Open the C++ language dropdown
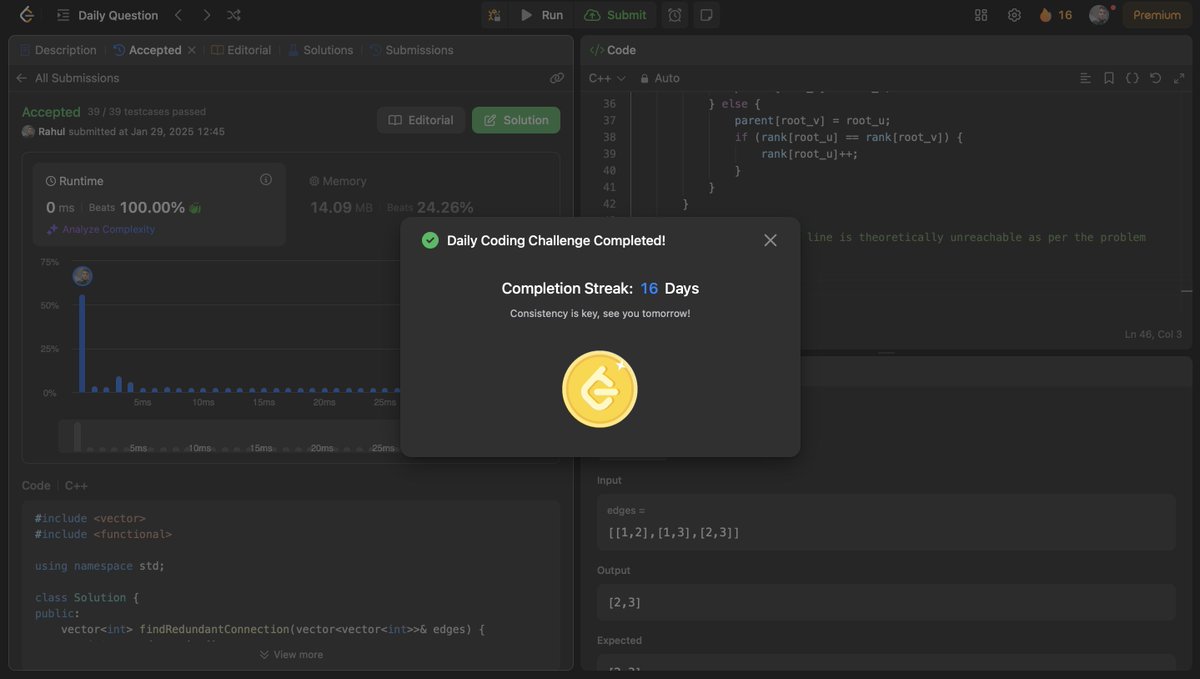Screen dimensions: 1200x679 607,78
